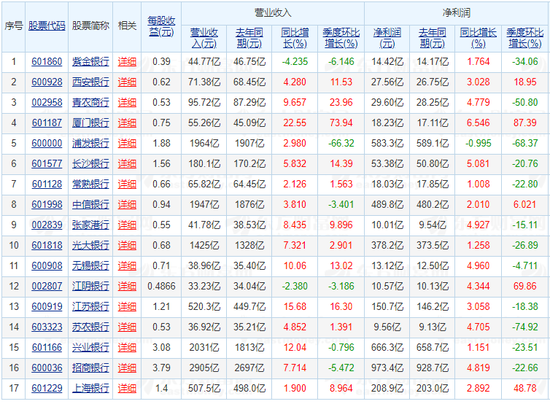Open 详细 details for row 600036

coord(127,368)
